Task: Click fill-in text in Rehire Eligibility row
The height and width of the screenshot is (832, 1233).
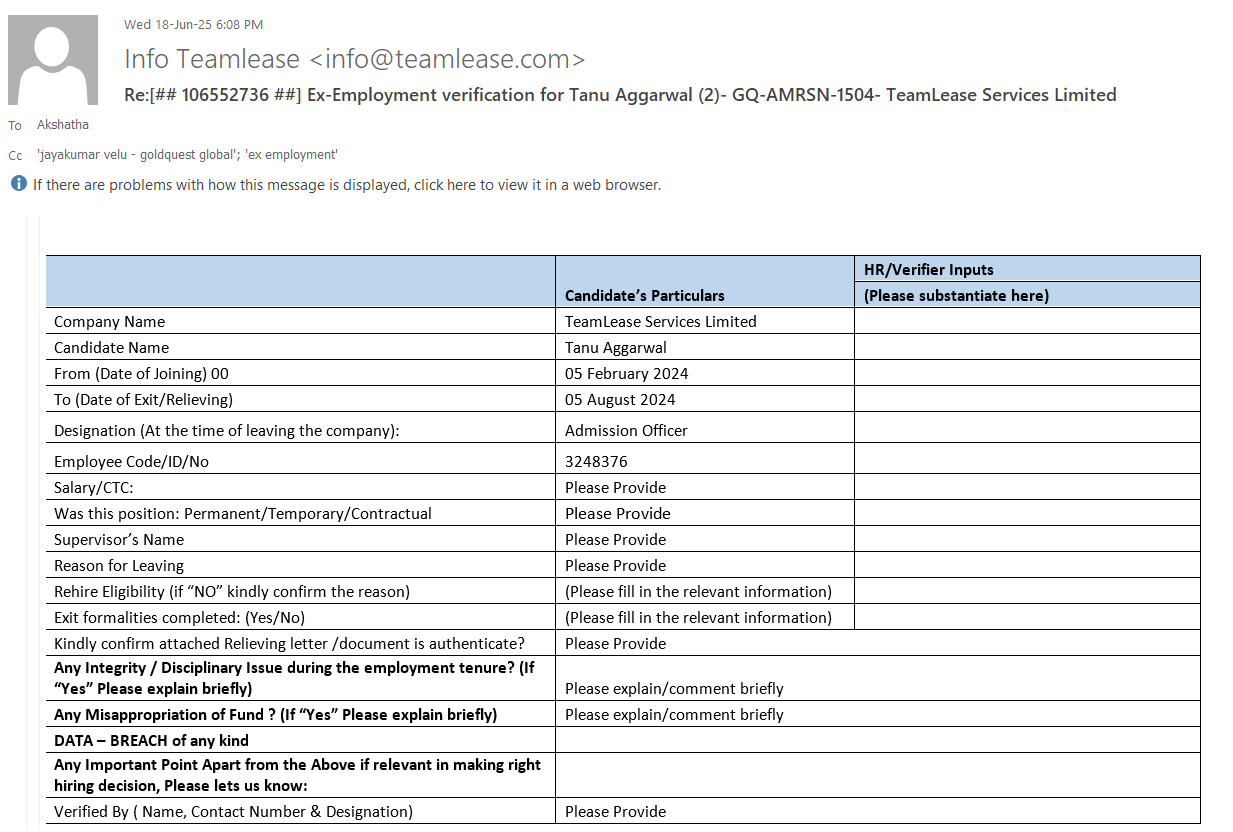Action: pyautogui.click(x=698, y=591)
